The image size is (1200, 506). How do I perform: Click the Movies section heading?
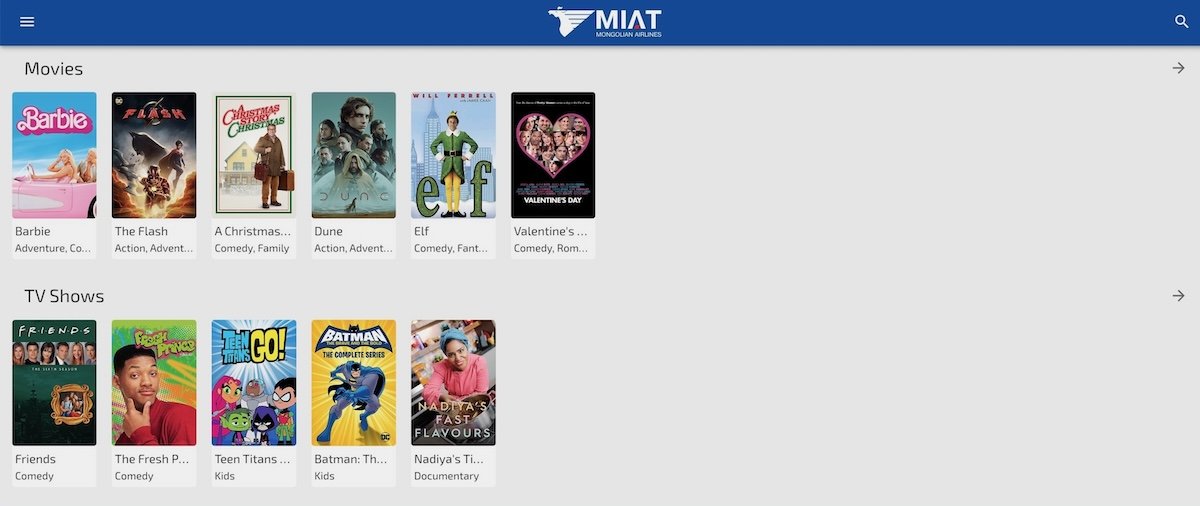pos(54,69)
